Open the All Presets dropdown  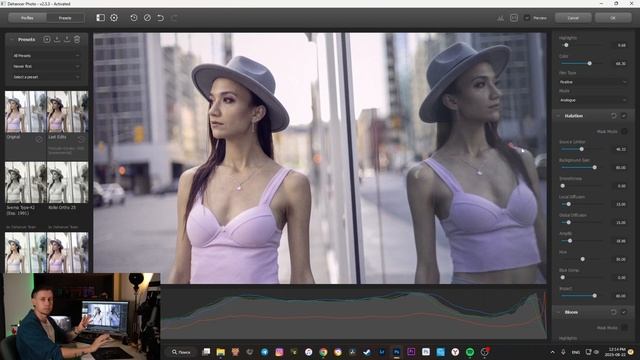[x=46, y=56]
